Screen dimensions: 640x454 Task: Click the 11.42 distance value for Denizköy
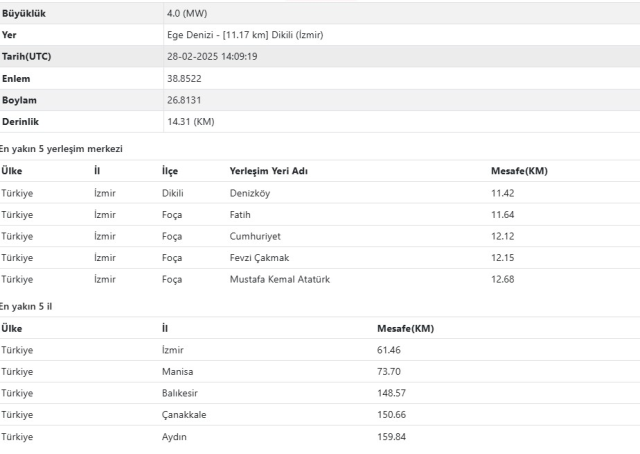(x=503, y=193)
